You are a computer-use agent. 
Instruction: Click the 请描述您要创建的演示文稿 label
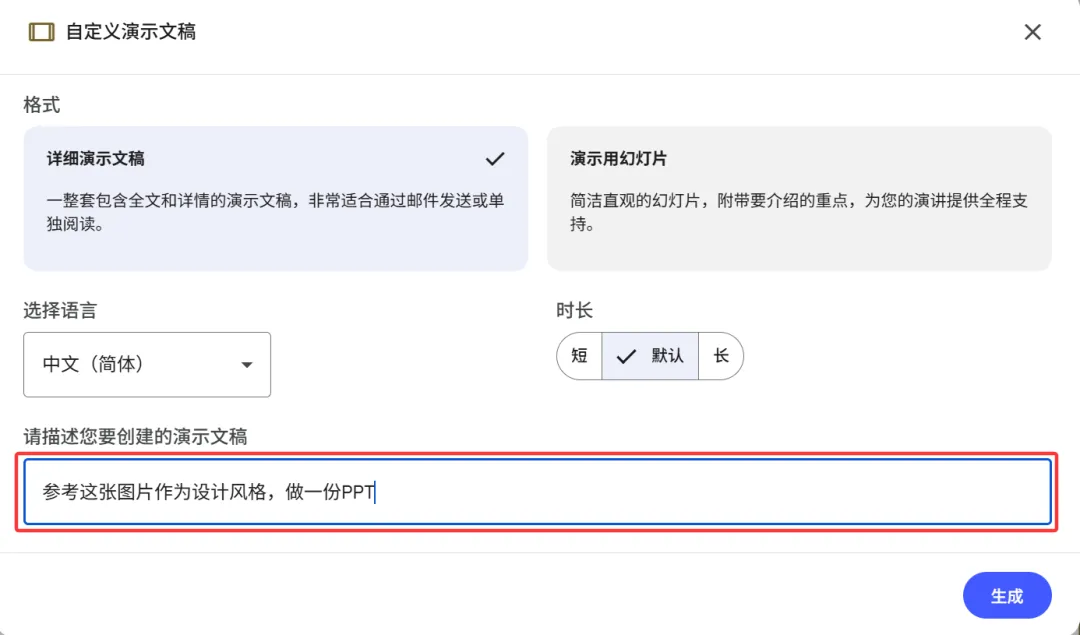coord(135,436)
